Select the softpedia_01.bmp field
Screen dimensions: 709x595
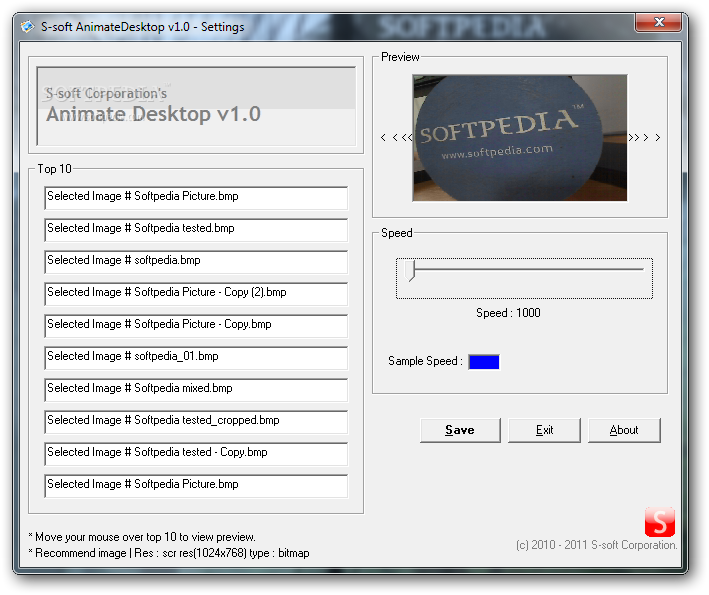tap(196, 358)
